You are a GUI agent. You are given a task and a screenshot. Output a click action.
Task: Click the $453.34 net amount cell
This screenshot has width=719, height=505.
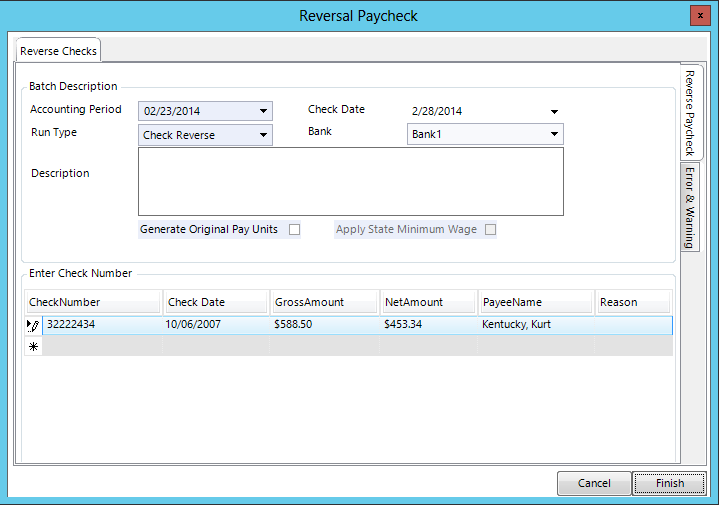[429, 325]
